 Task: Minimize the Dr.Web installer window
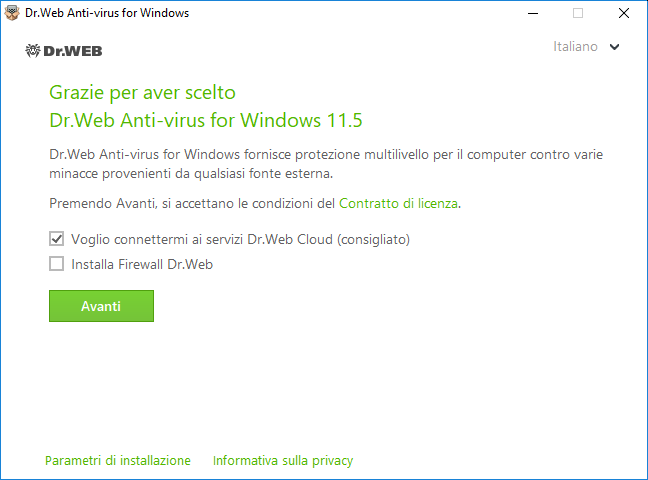[533, 13]
